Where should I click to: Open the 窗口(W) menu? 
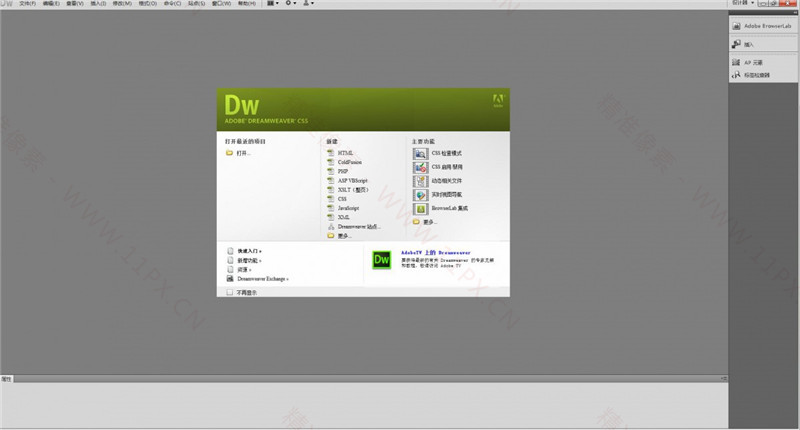pyautogui.click(x=221, y=3)
